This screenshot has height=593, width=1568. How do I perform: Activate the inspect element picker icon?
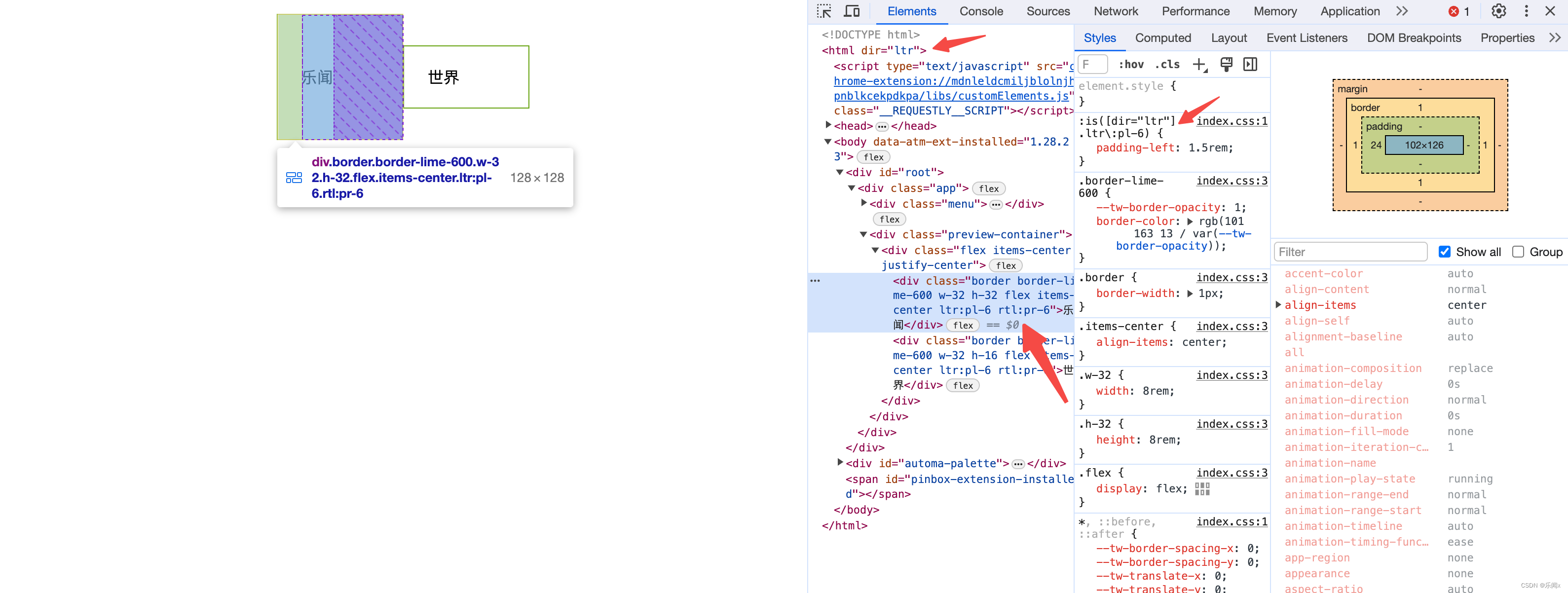(x=824, y=11)
